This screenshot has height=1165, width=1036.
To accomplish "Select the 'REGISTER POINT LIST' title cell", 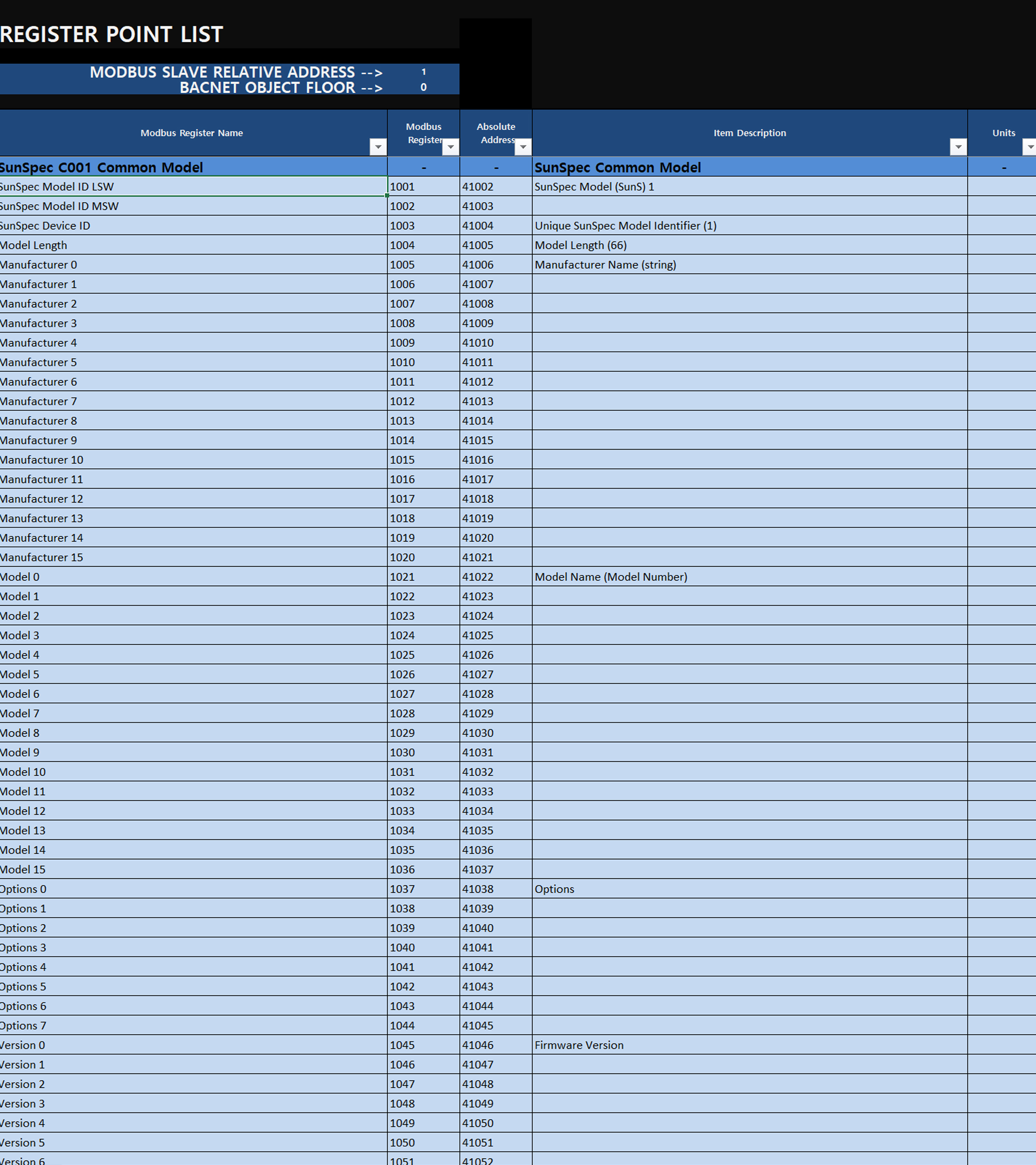I will coord(112,34).
